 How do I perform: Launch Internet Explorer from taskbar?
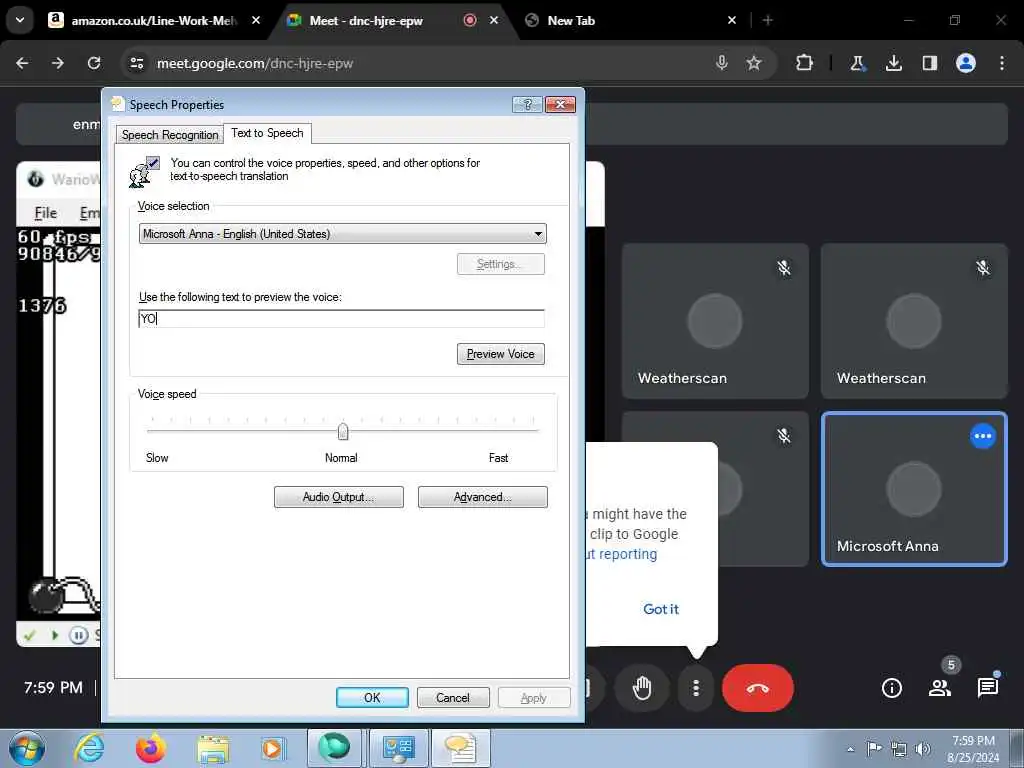[89, 748]
